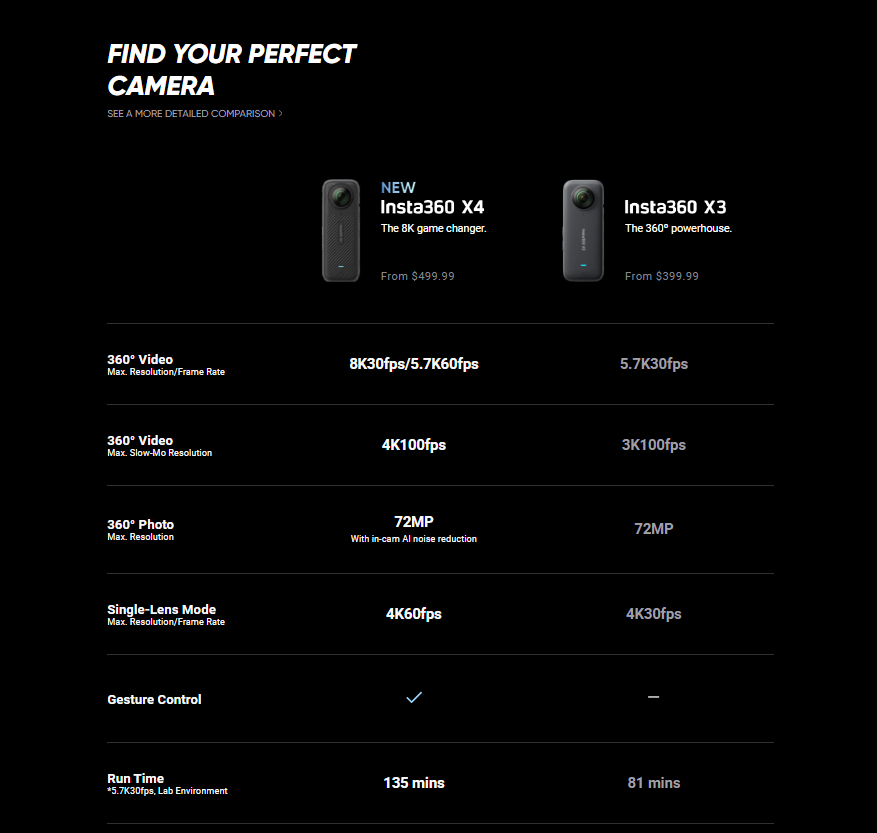Select the Insta360 X4 camera image
This screenshot has width=877, height=833.
tap(341, 230)
